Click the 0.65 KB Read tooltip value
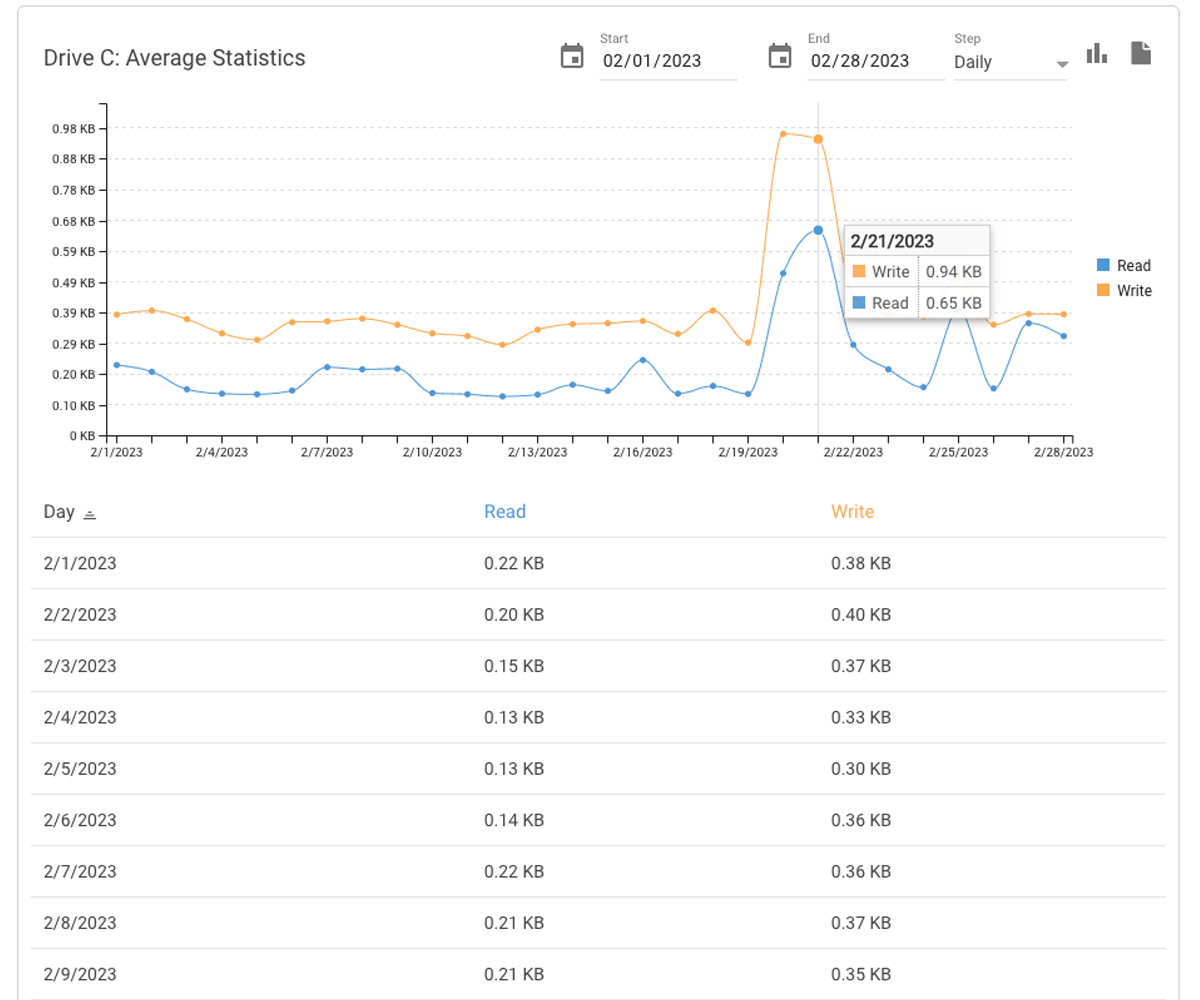Image resolution: width=1200 pixels, height=1000 pixels. (953, 303)
